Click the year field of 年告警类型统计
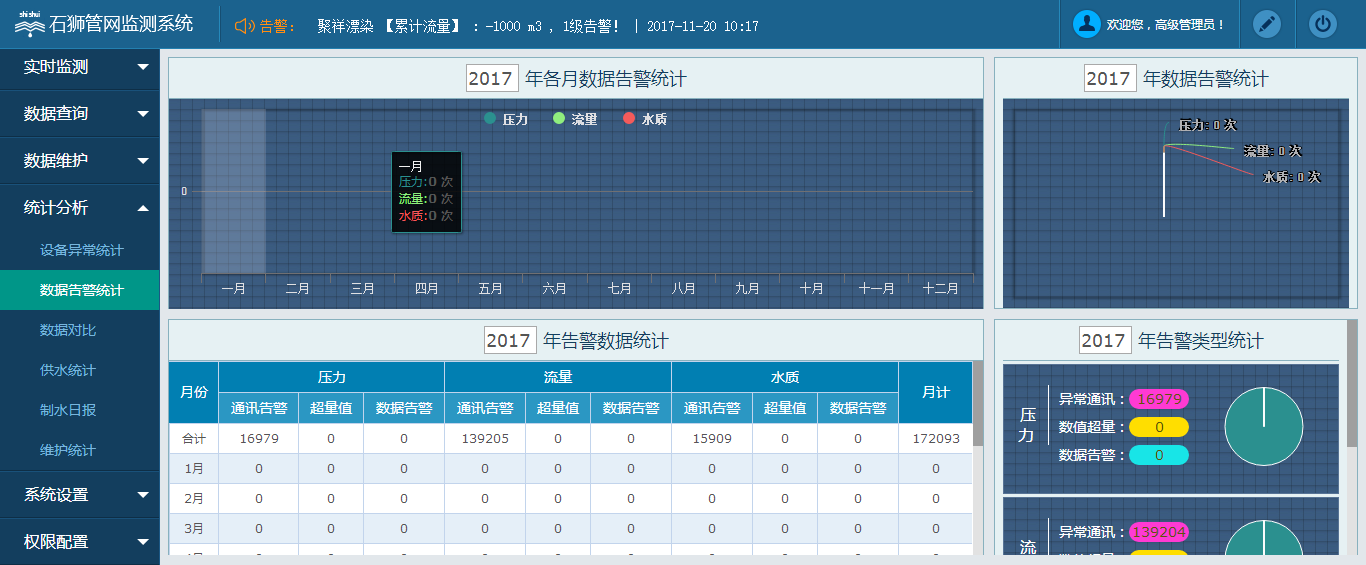 [x=1105, y=341]
